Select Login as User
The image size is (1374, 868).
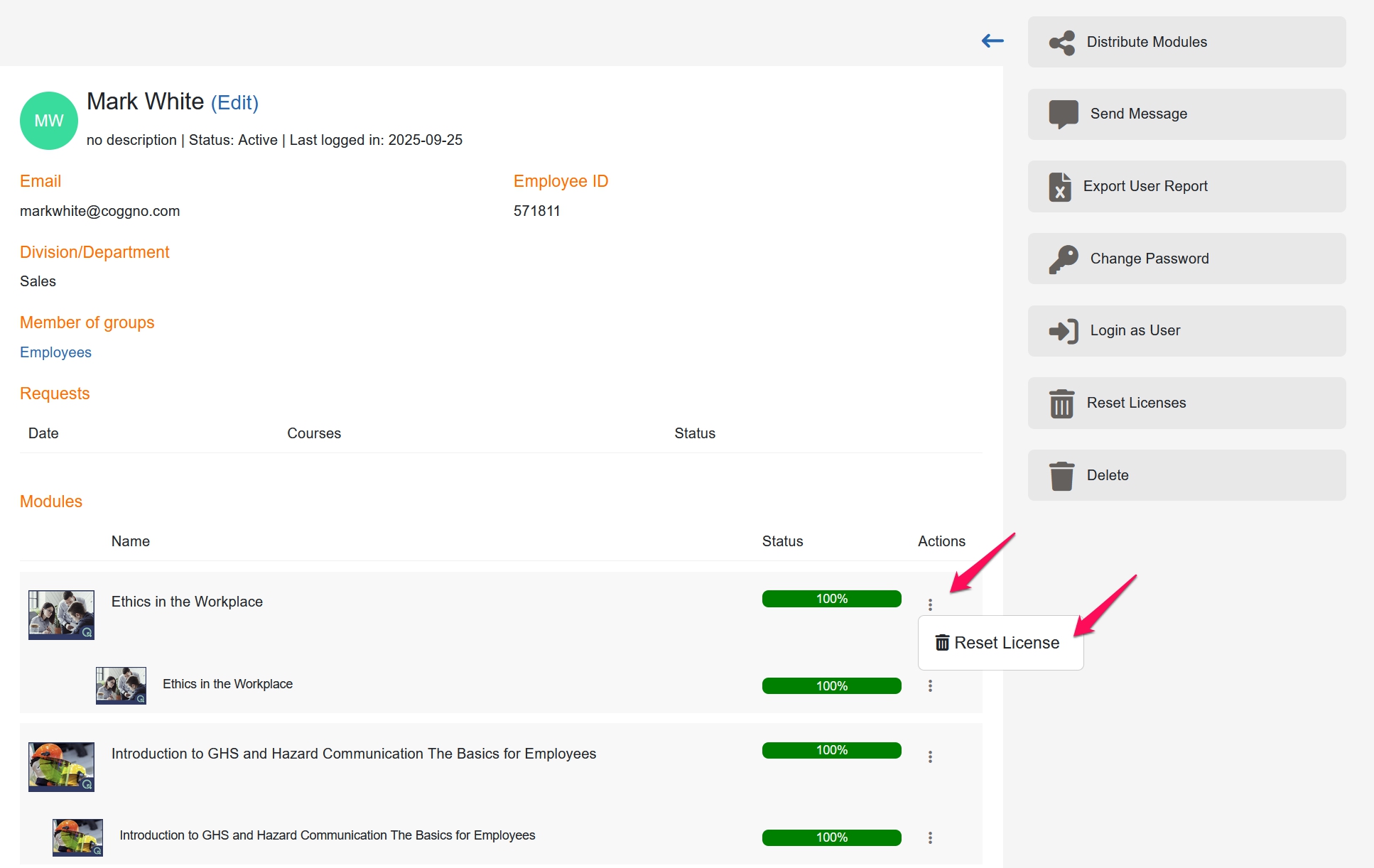[1186, 331]
